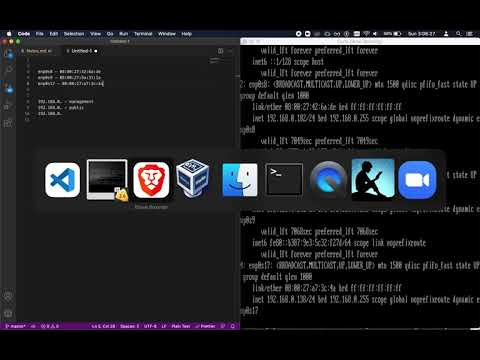Screen dimensions: 480x360
Task: Open Spotlight search in menu bar
Action: pos(459,34)
